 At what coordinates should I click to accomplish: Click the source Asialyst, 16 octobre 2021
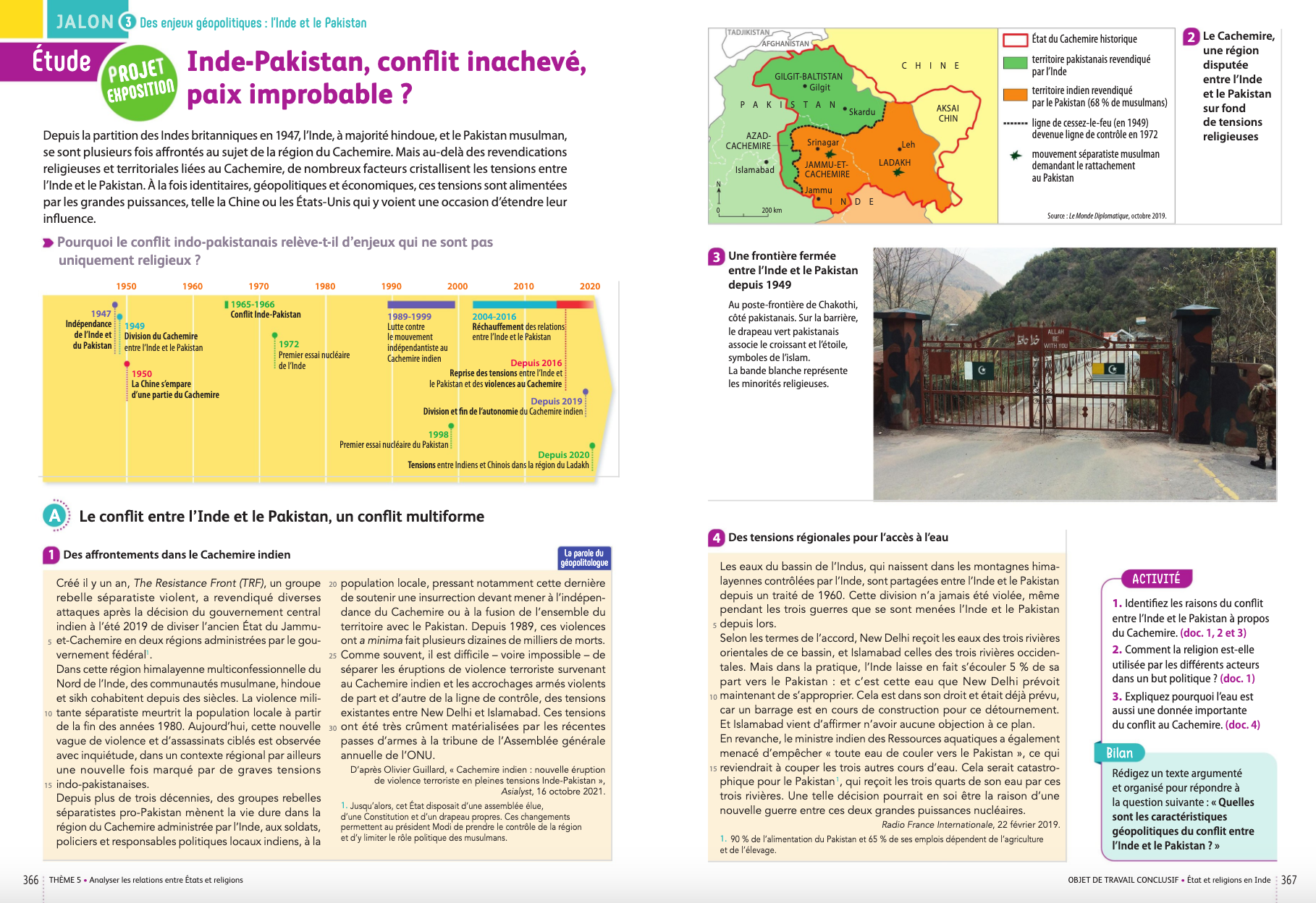tap(553, 792)
